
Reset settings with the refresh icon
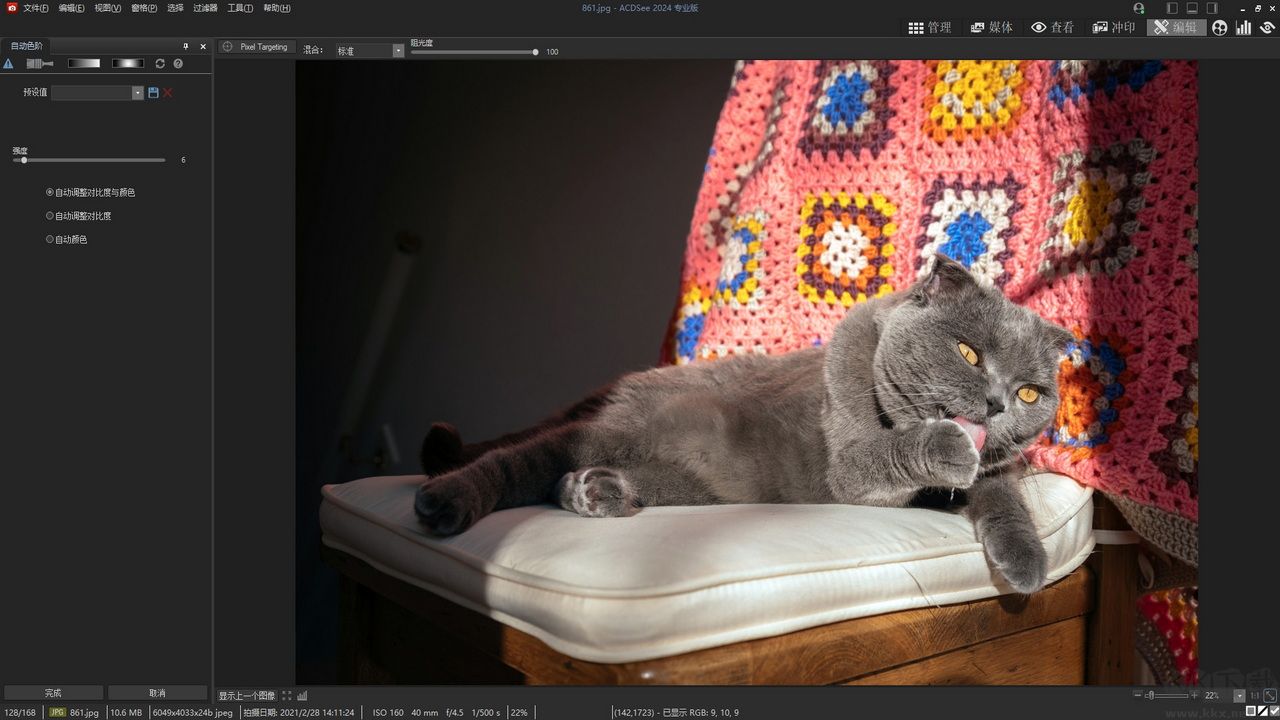[160, 64]
